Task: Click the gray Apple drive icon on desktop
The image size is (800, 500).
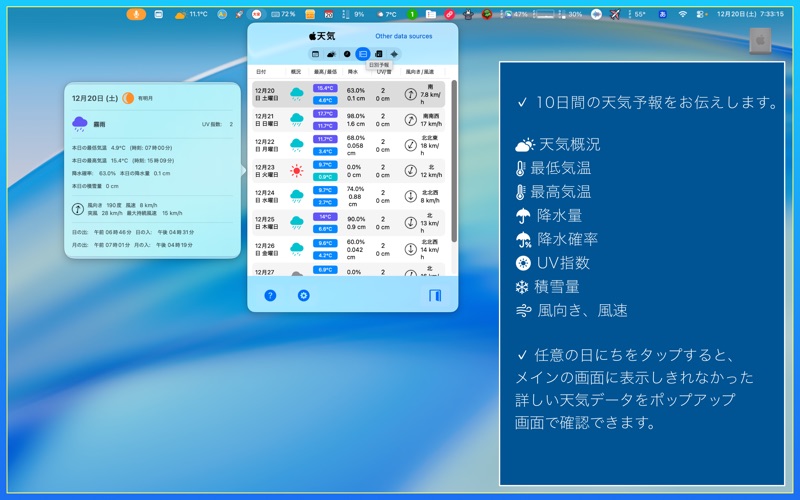Action: point(760,40)
